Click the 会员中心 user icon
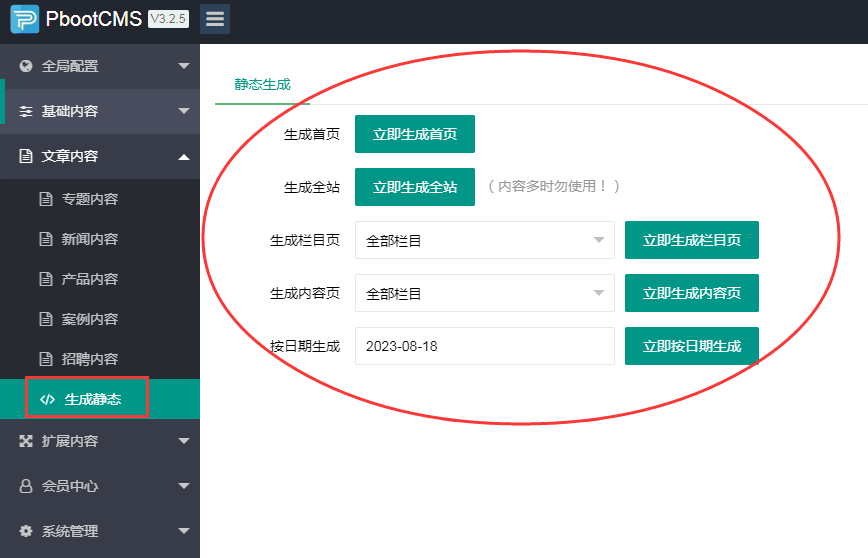 pos(26,486)
